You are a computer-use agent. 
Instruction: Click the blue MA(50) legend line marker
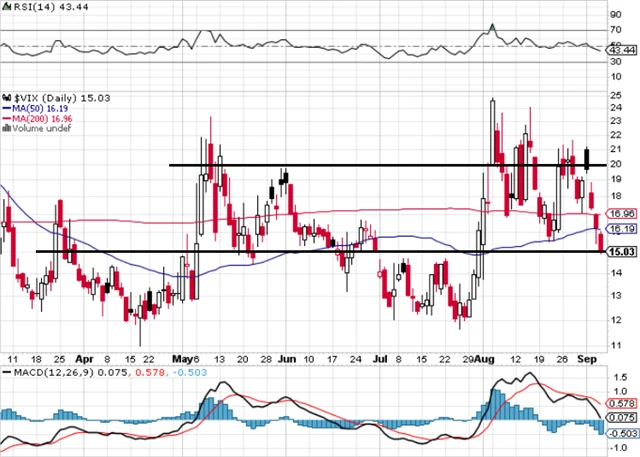click(5, 107)
